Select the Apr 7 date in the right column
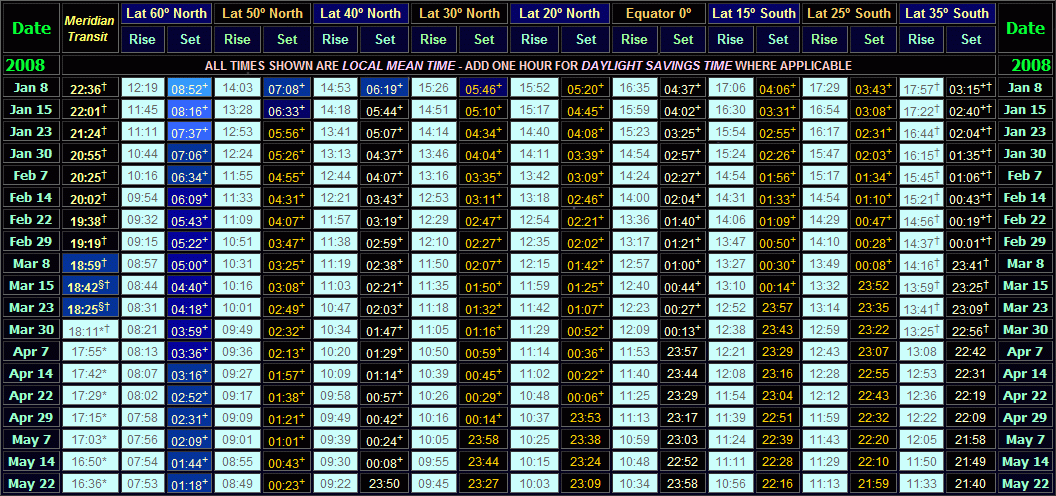Viewport: 1056px width, 496px height. (1025, 352)
